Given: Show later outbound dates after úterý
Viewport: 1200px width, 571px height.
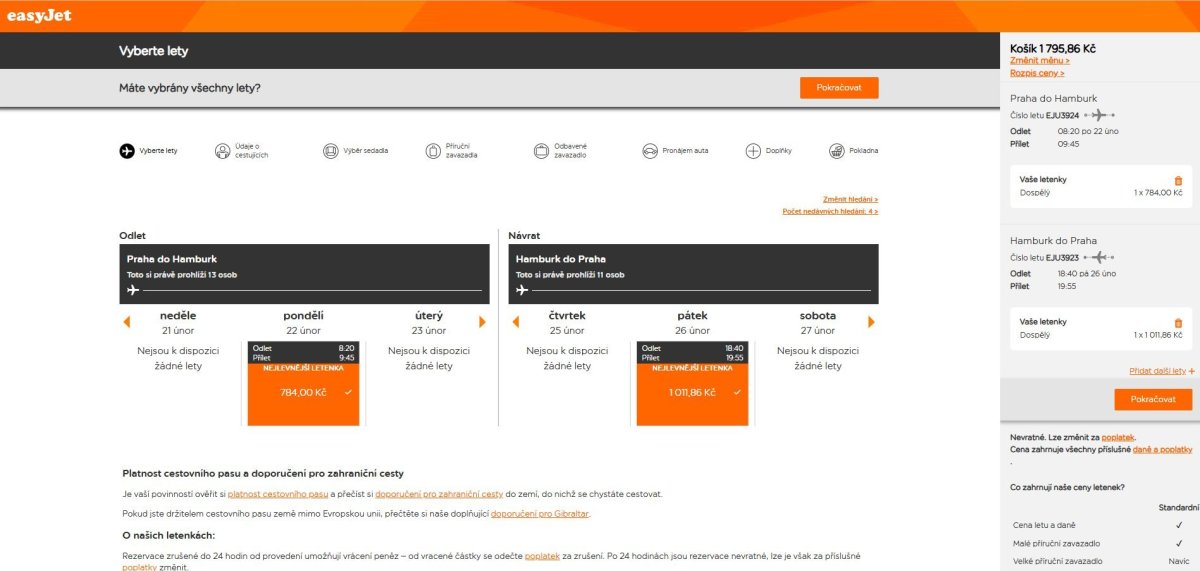Looking at the screenshot, I should (482, 322).
